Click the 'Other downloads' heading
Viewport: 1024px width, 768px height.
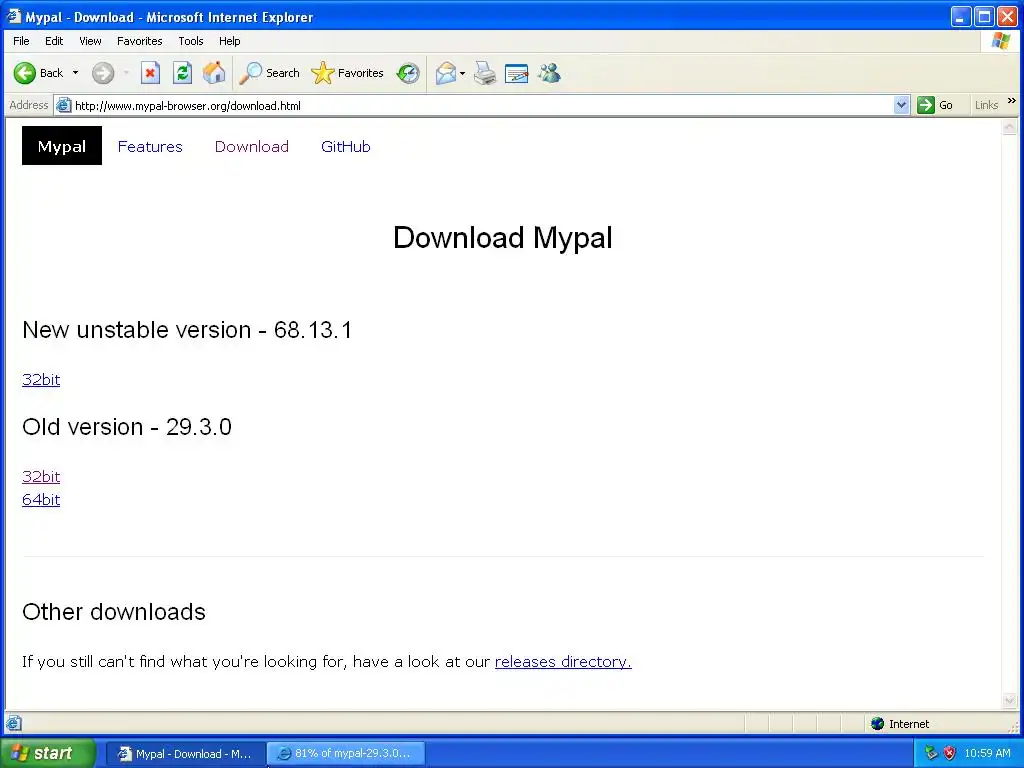point(114,612)
